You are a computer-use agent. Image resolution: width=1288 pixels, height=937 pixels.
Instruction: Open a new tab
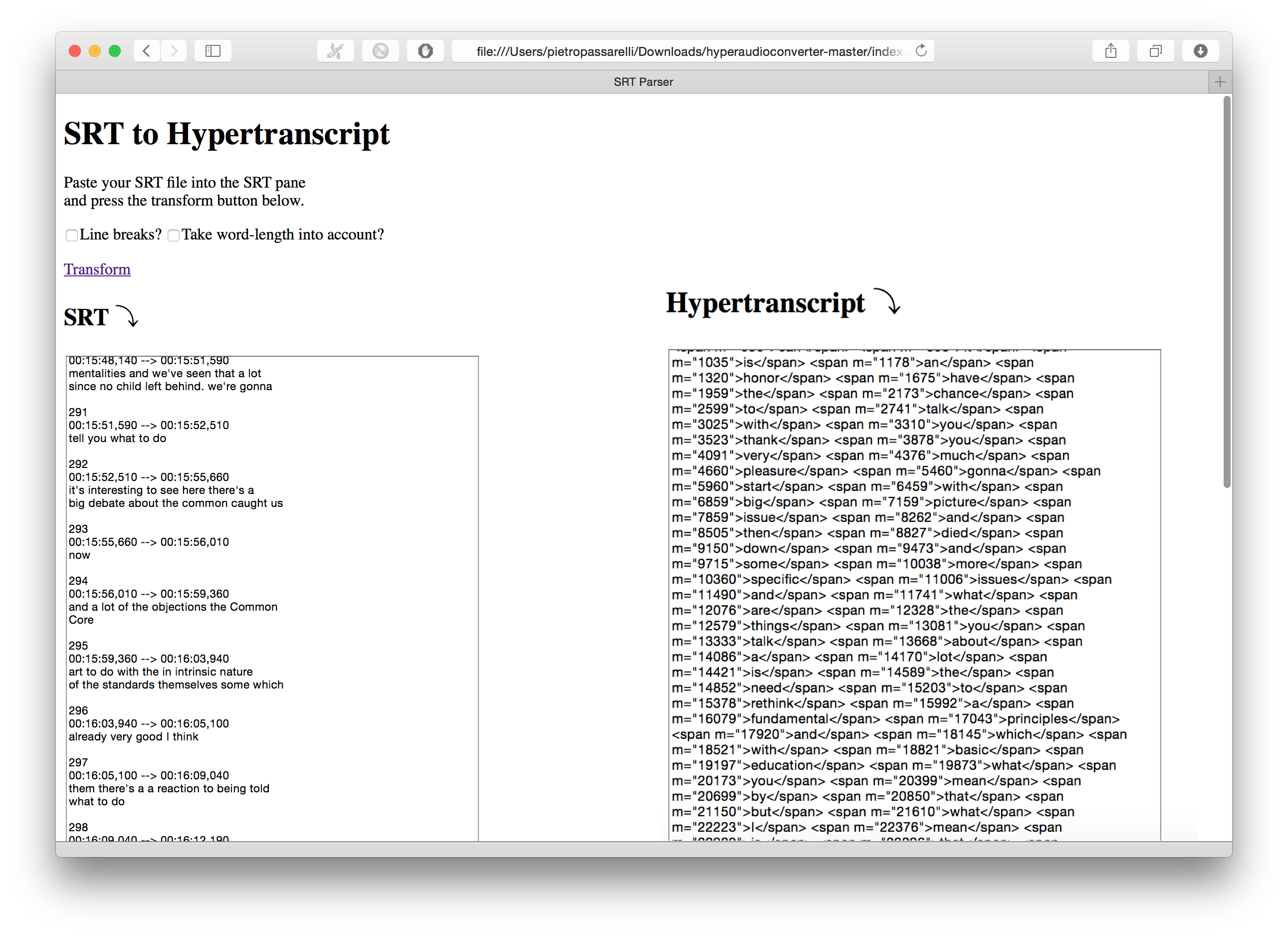1219,81
